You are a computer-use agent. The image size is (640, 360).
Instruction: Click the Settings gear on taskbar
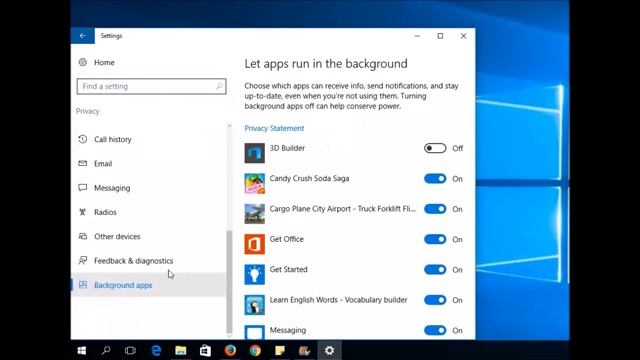point(329,350)
